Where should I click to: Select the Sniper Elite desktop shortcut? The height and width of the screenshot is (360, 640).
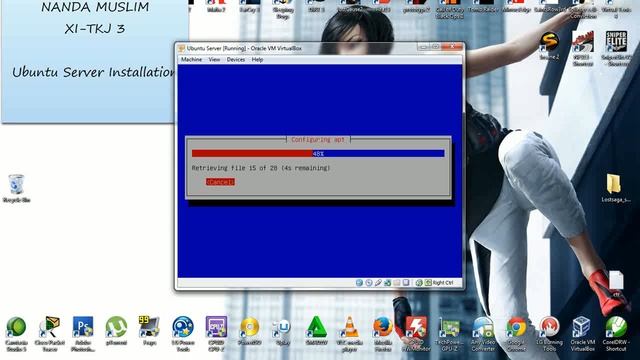616,48
